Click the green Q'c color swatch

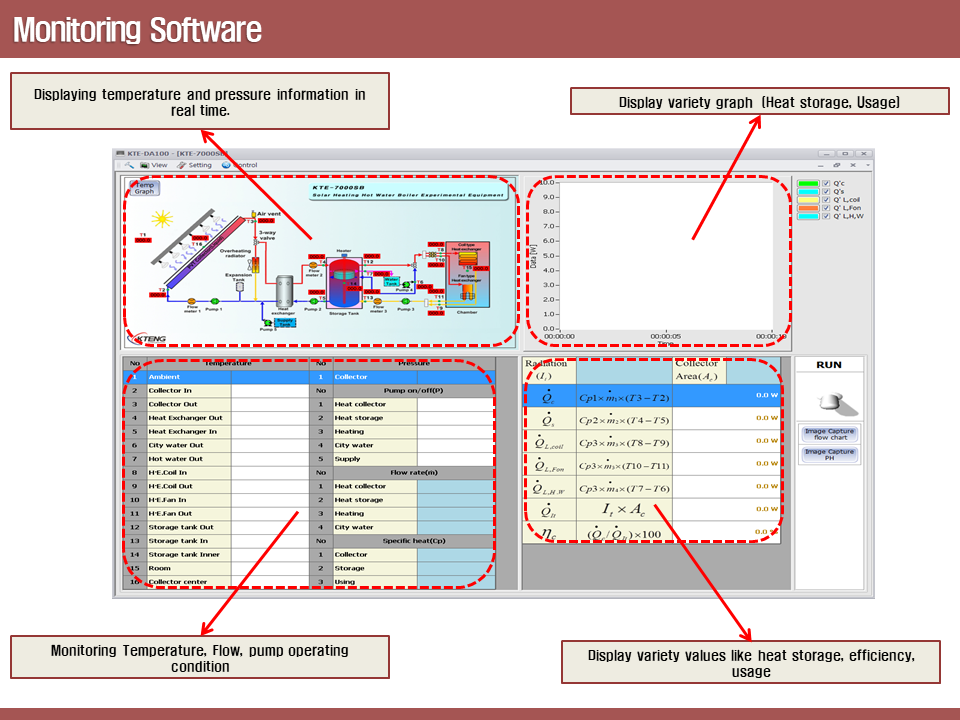pyautogui.click(x=808, y=184)
